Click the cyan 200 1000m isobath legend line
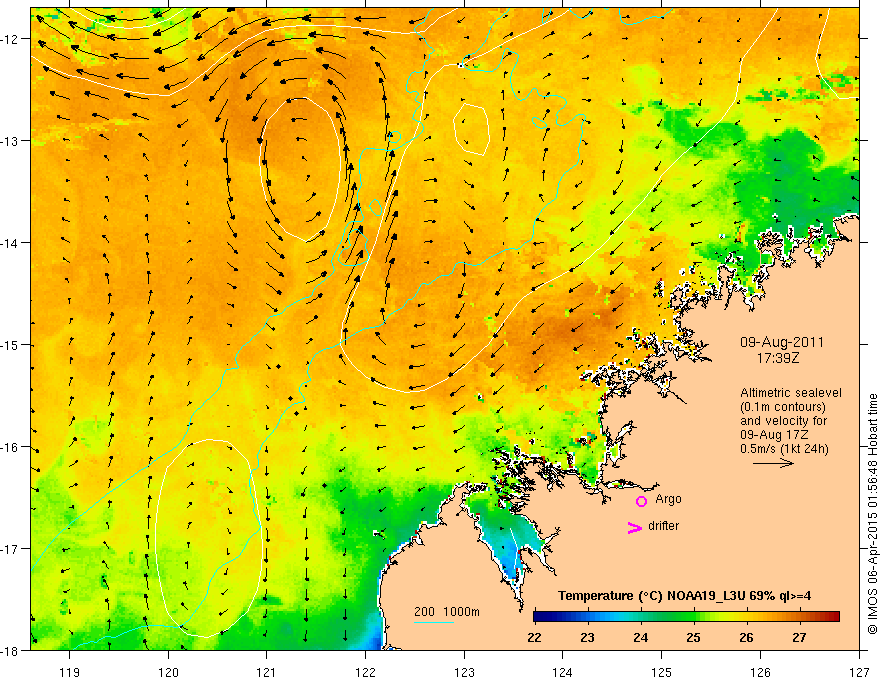 pyautogui.click(x=434, y=622)
